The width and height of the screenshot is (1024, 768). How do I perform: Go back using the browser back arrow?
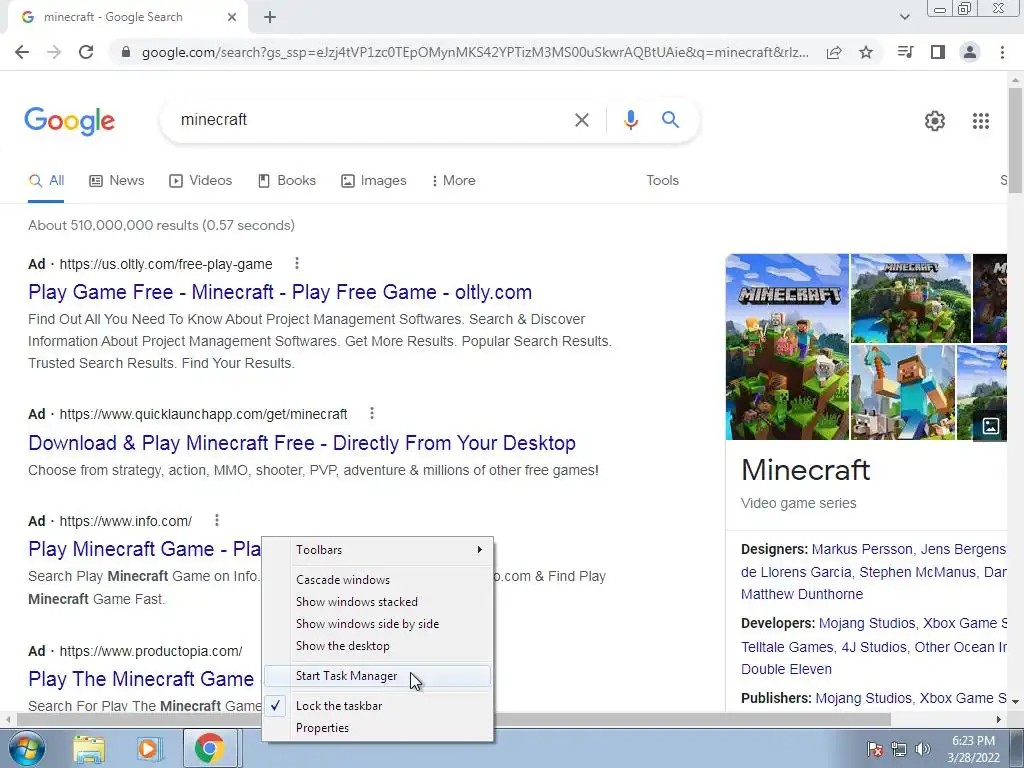click(x=22, y=52)
